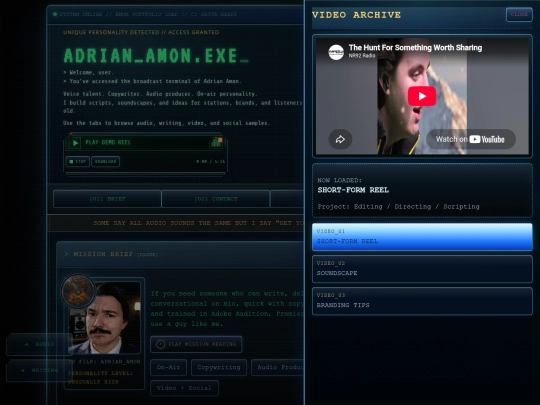Click the share arrow icon on video
The width and height of the screenshot is (540, 405).
340,139
